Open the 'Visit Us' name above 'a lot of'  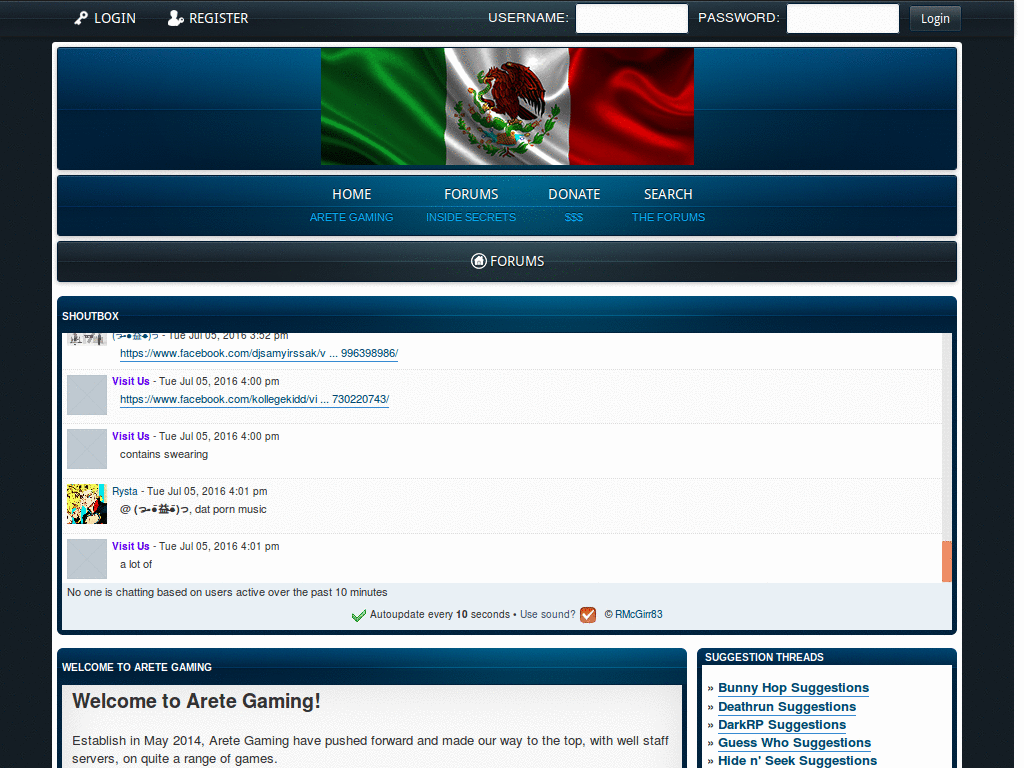point(131,546)
